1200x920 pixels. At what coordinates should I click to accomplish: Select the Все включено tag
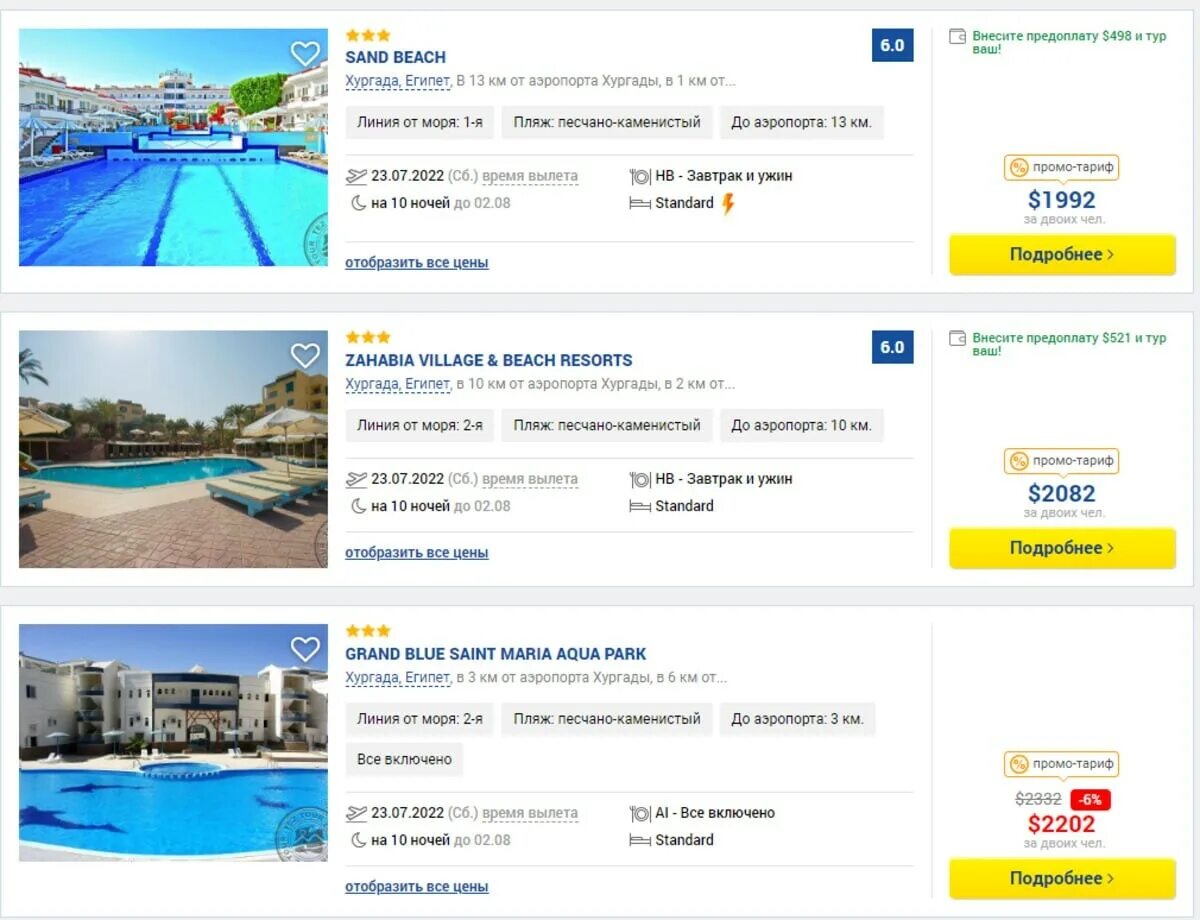[x=404, y=759]
